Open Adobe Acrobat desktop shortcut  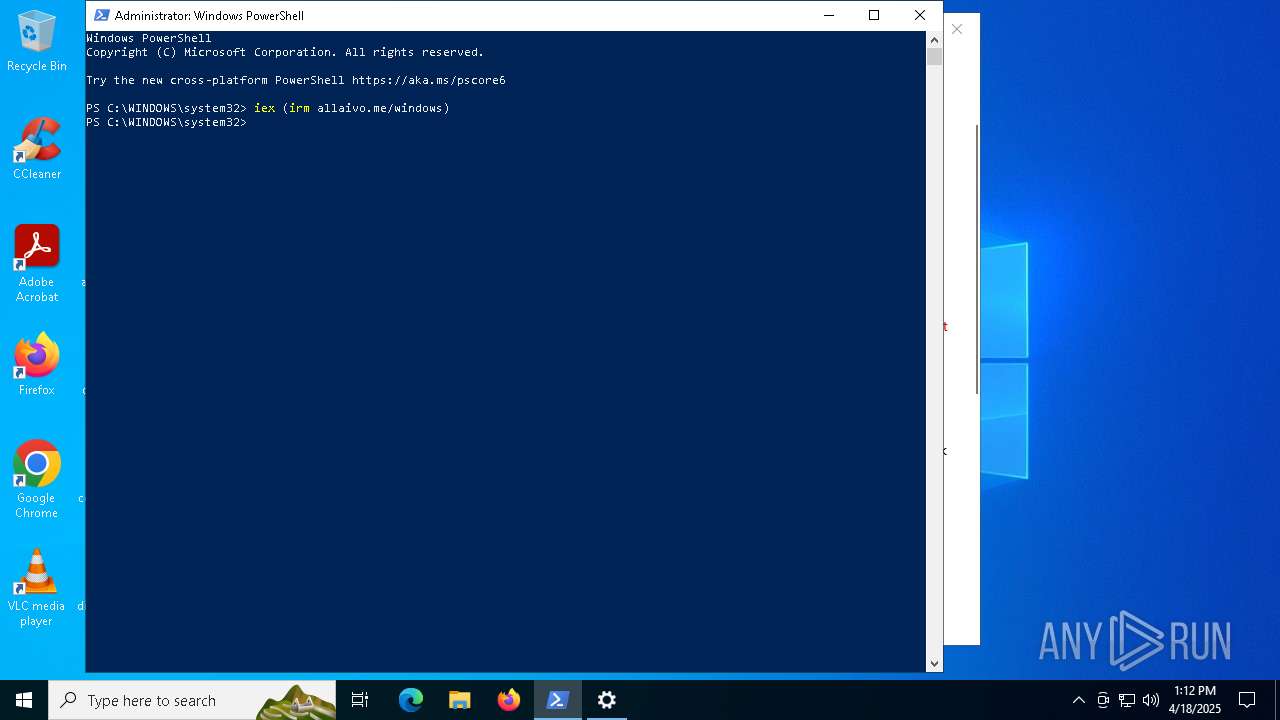pos(37,264)
